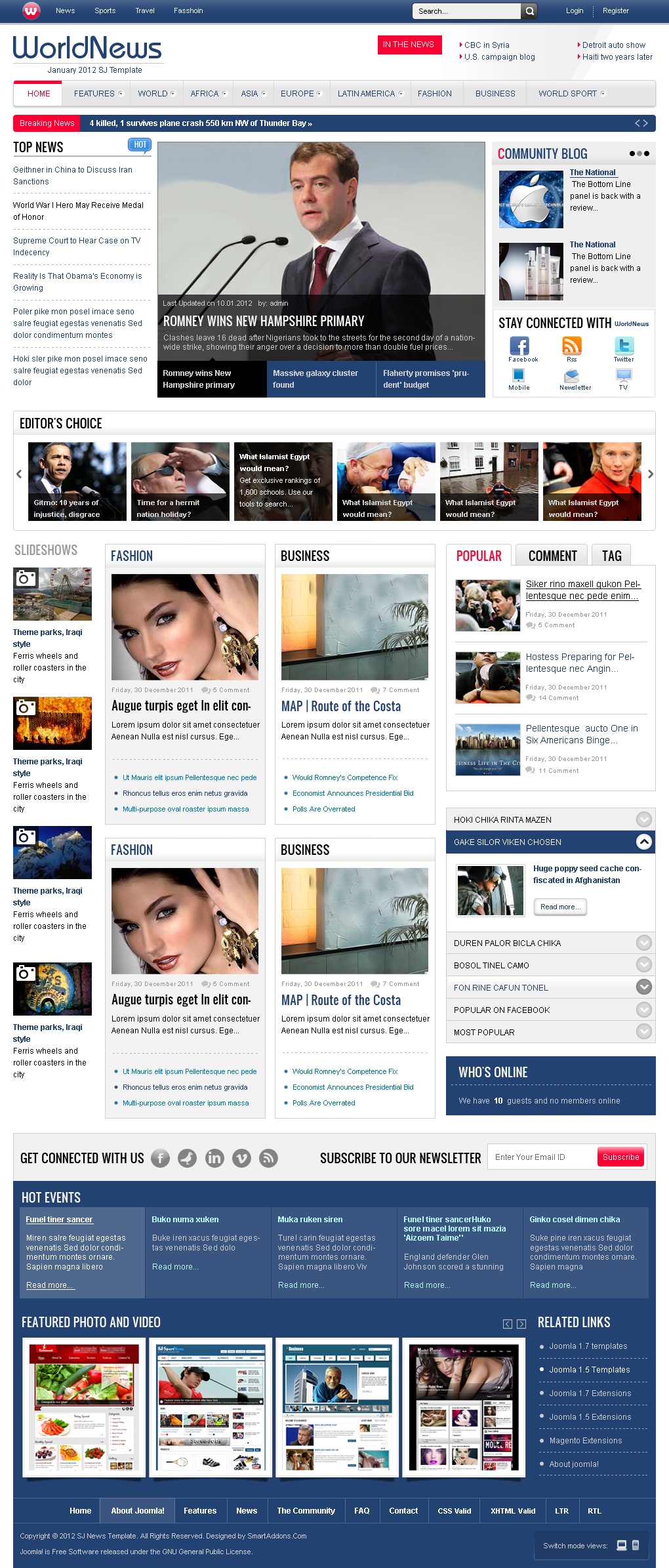Screen dimensions: 669x1568
Task: Open the Fashion navigation item
Action: (x=435, y=94)
